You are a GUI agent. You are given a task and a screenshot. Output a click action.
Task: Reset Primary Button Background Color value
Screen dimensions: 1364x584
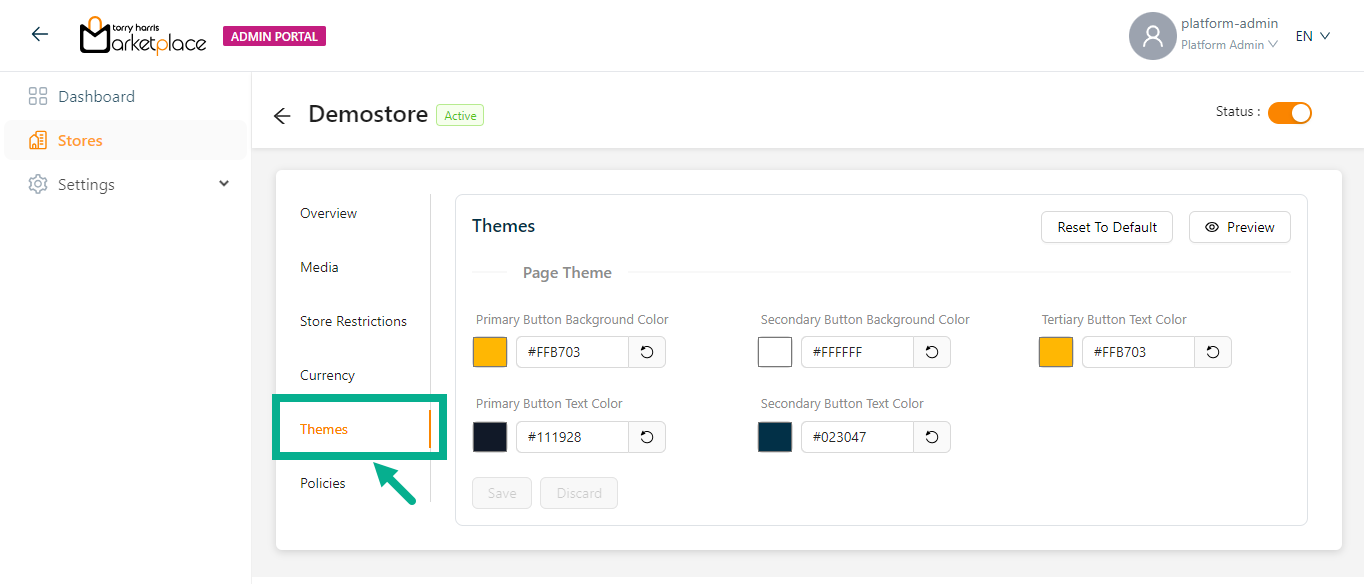click(x=647, y=352)
